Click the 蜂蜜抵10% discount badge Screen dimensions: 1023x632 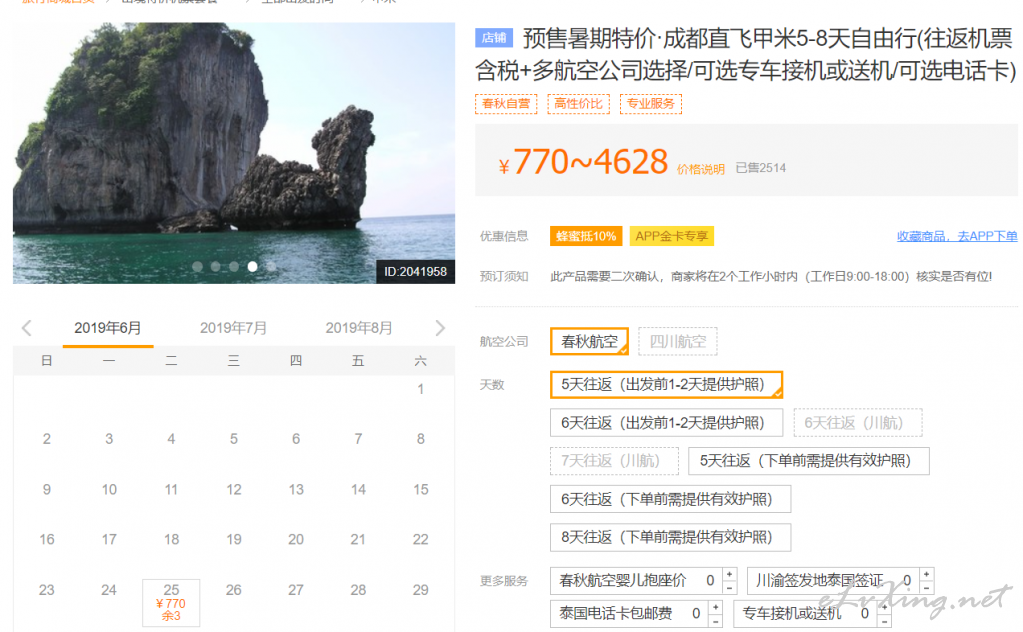586,236
